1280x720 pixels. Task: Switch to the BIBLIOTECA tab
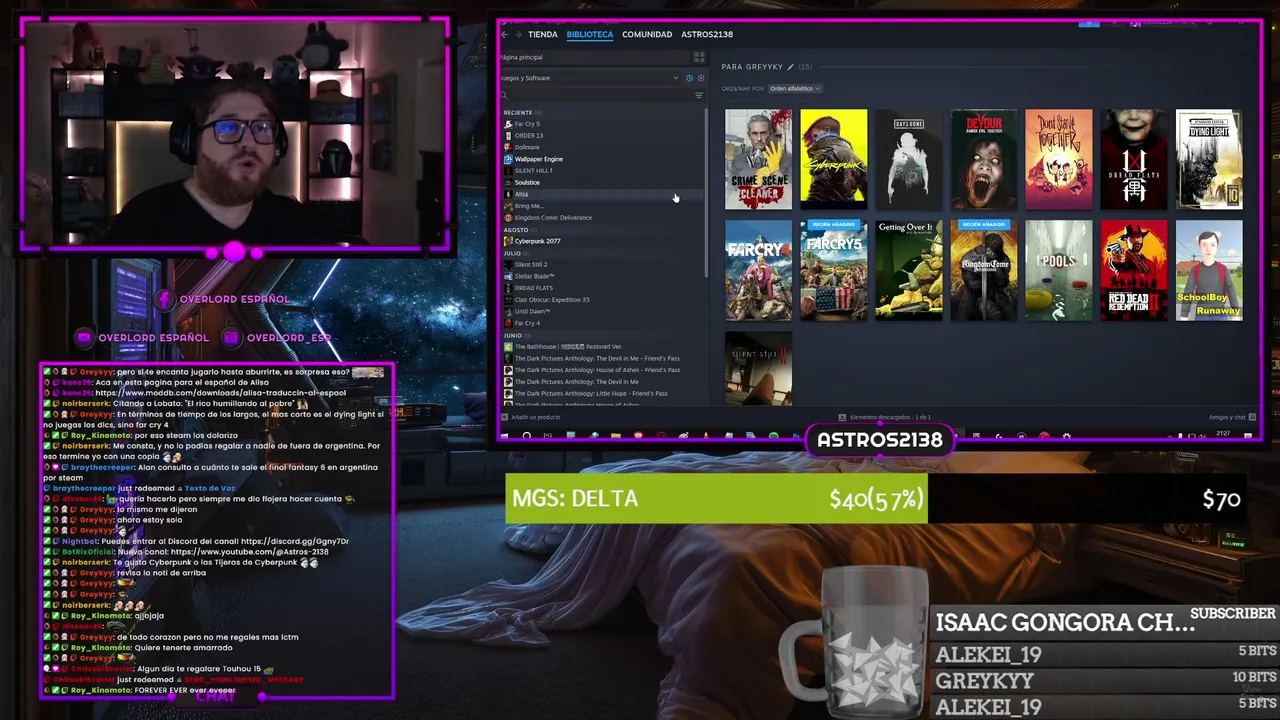pos(589,34)
